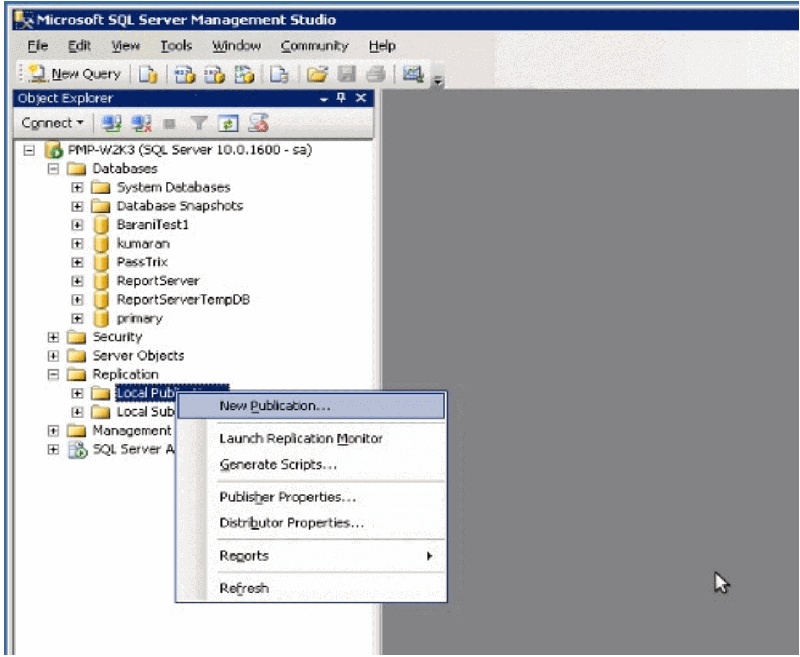Expand the PassTrix database node
Screen dimensions: 800x657
coord(77,262)
